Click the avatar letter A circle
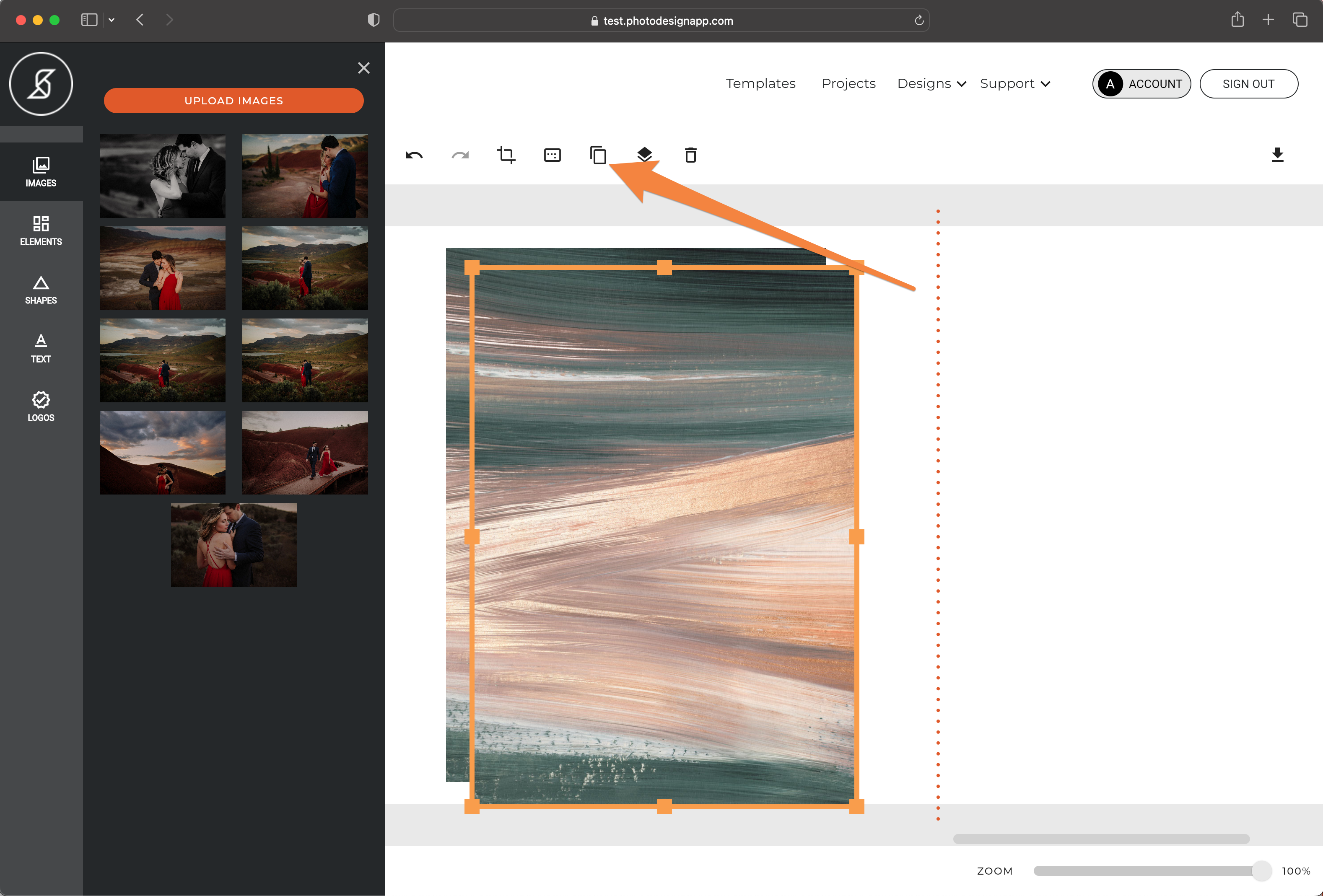 [1110, 84]
